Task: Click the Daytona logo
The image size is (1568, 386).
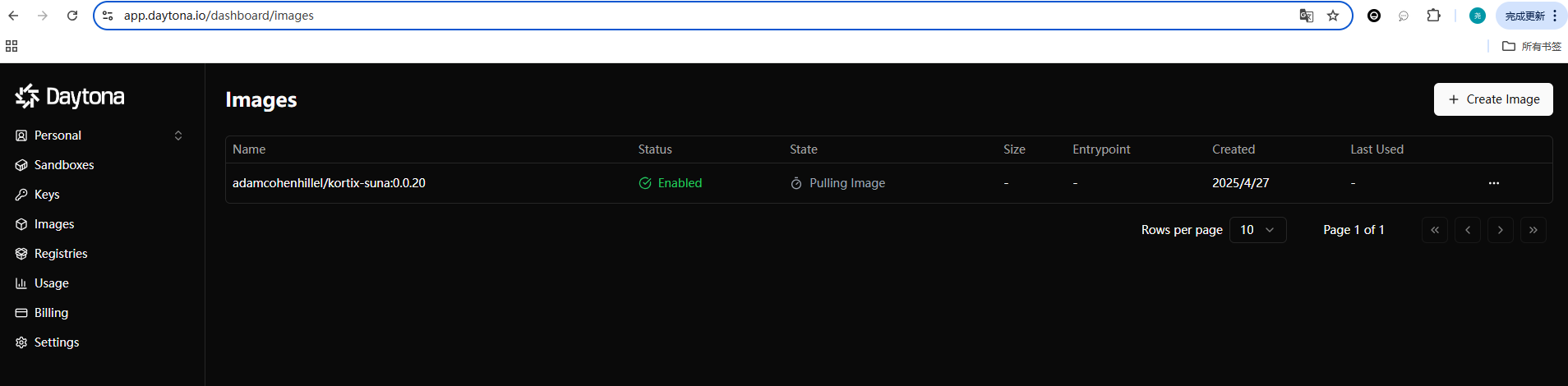Action: 70,96
